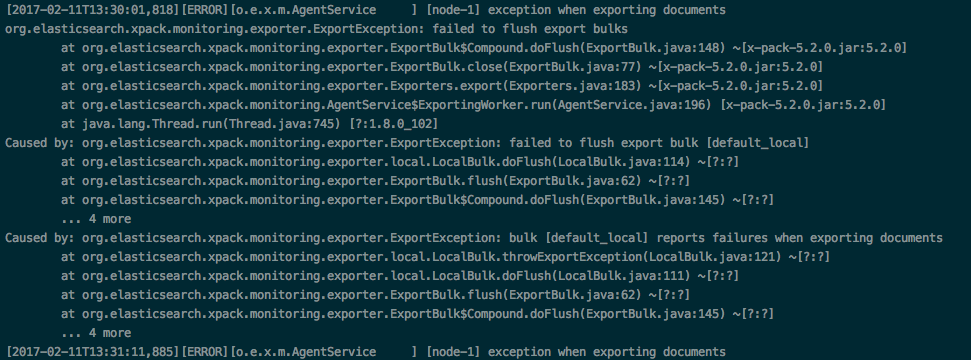Click AgentService.java:196 source reference
The image size is (971, 360).
click(x=633, y=105)
